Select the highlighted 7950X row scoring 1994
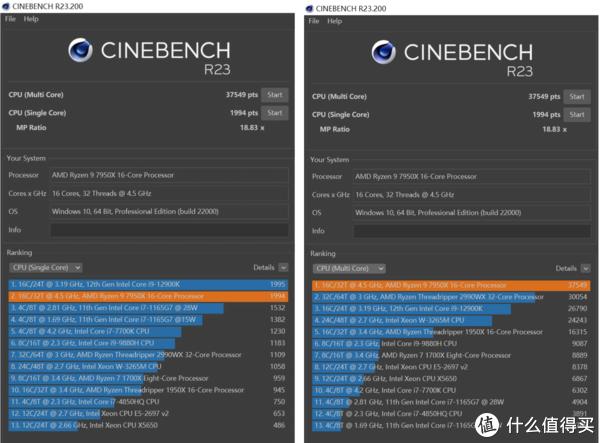 [x=148, y=296]
